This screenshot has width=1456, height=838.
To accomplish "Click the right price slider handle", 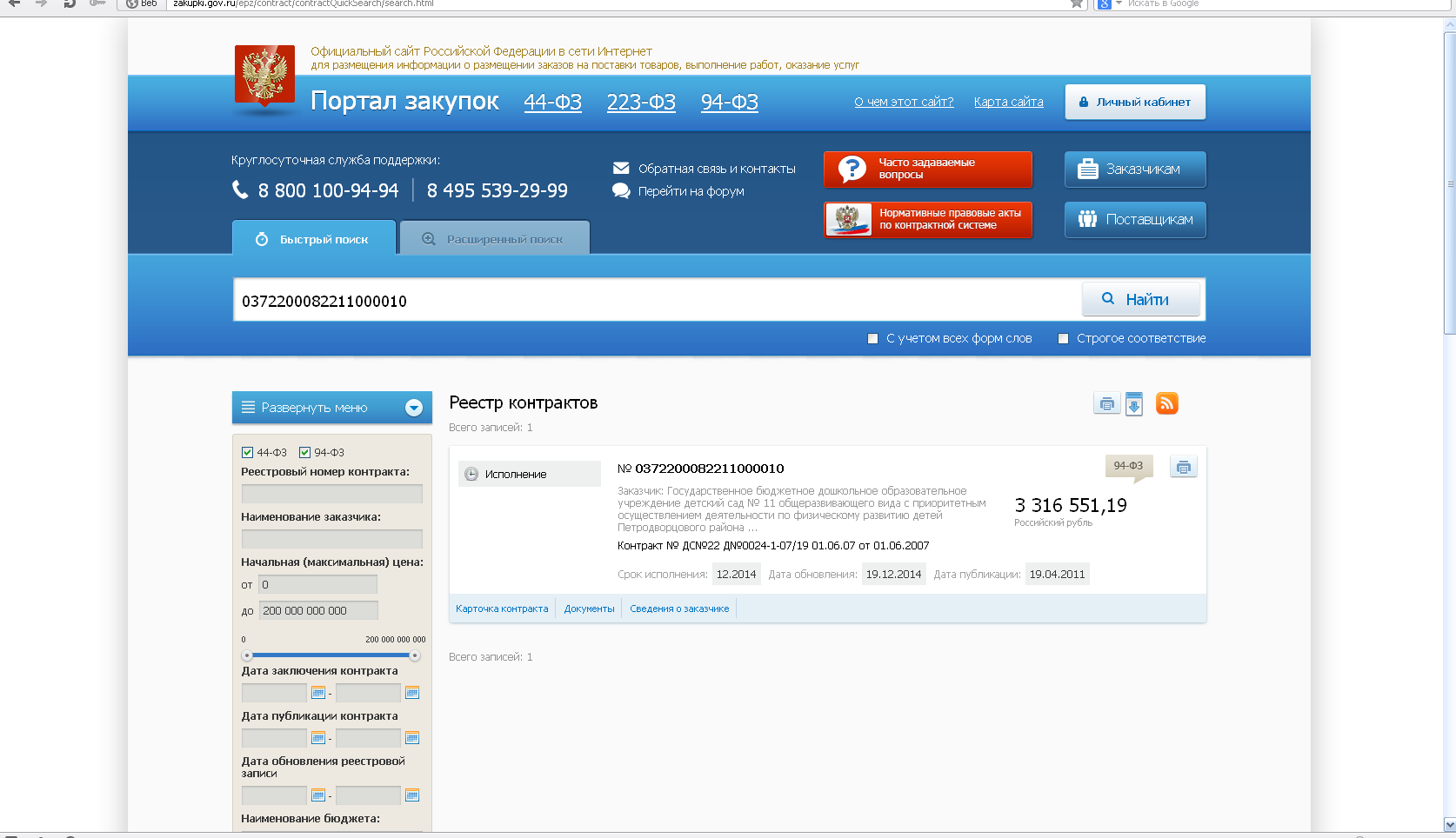I will click(x=415, y=655).
